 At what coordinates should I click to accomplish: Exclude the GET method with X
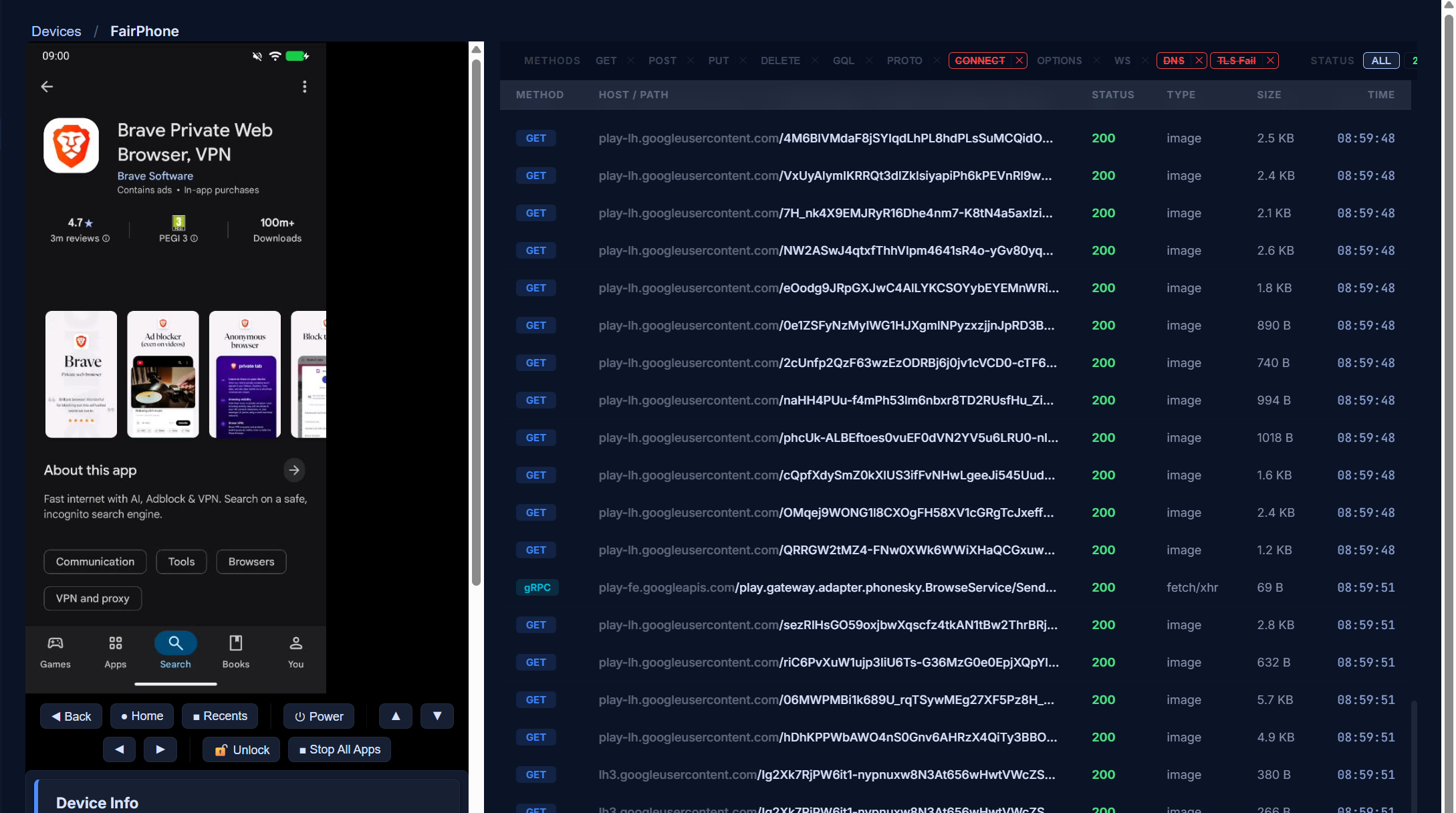pyautogui.click(x=630, y=61)
